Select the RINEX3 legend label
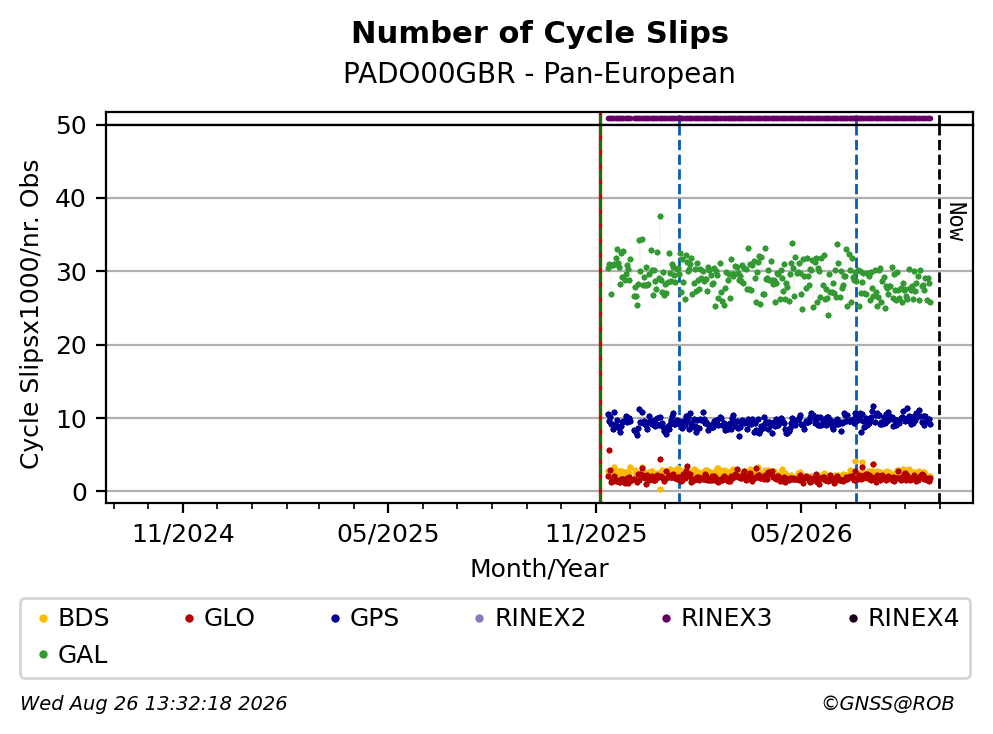Image resolution: width=993 pixels, height=734 pixels. click(x=726, y=618)
